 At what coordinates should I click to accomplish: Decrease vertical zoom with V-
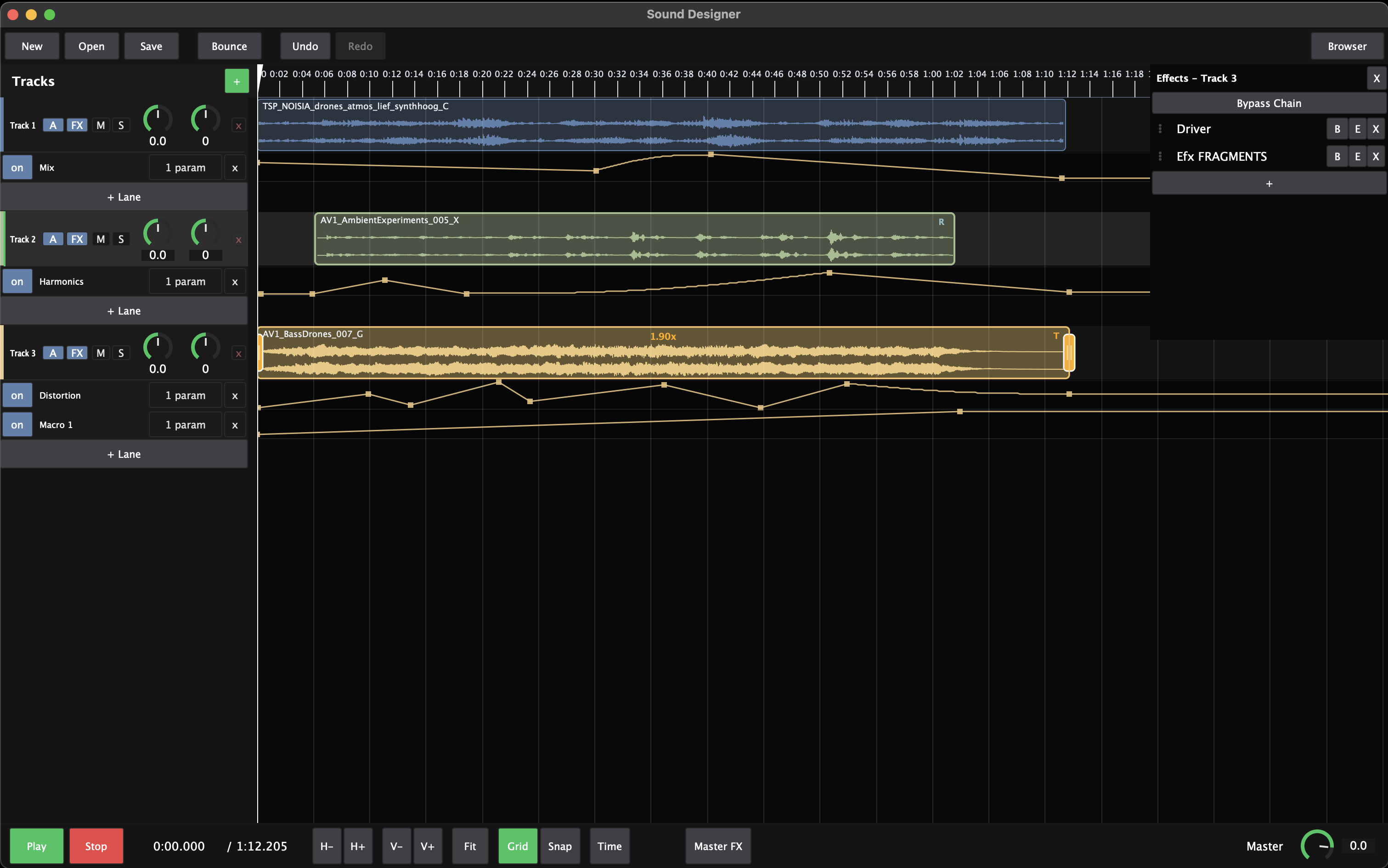click(x=397, y=845)
